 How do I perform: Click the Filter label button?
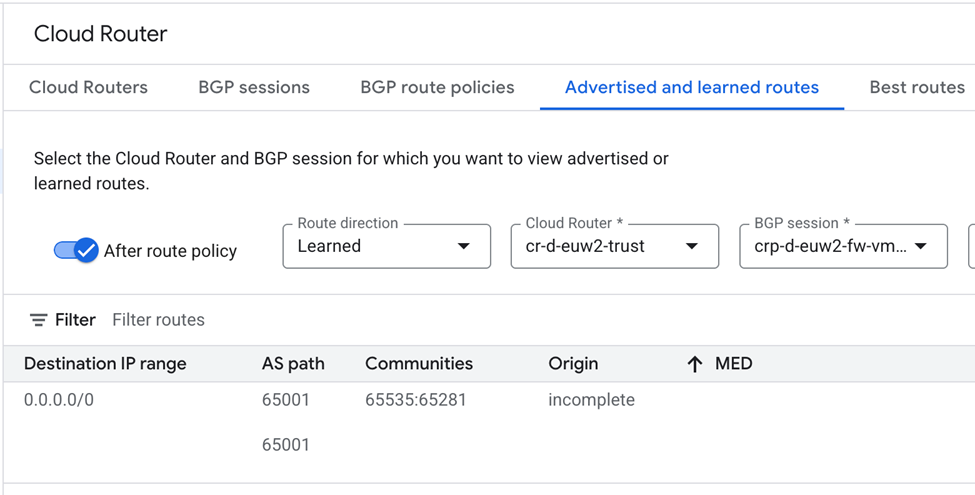coord(75,320)
